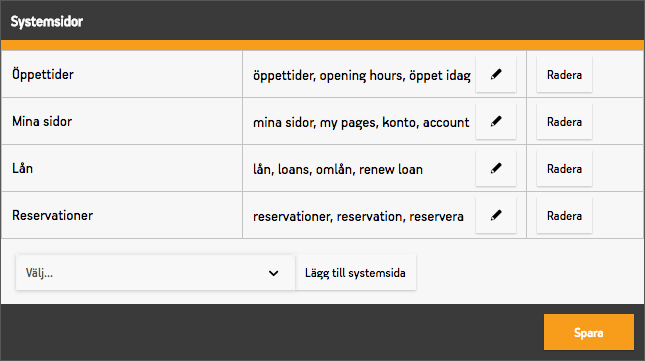The image size is (645, 361).
Task: Click the pencil icon in Lån row
Action: pyautogui.click(x=496, y=168)
